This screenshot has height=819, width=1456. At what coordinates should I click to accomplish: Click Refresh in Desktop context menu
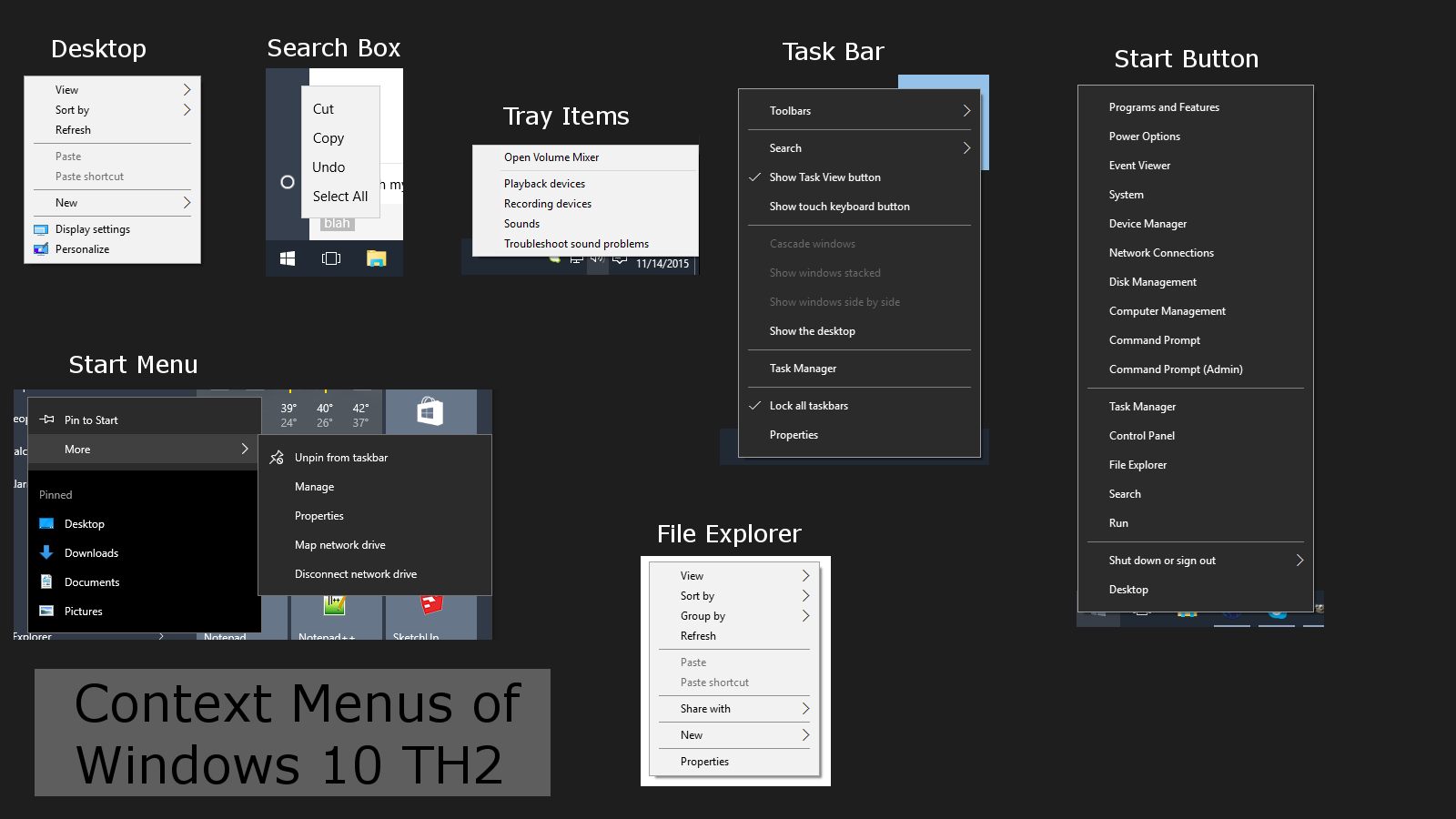coord(73,130)
